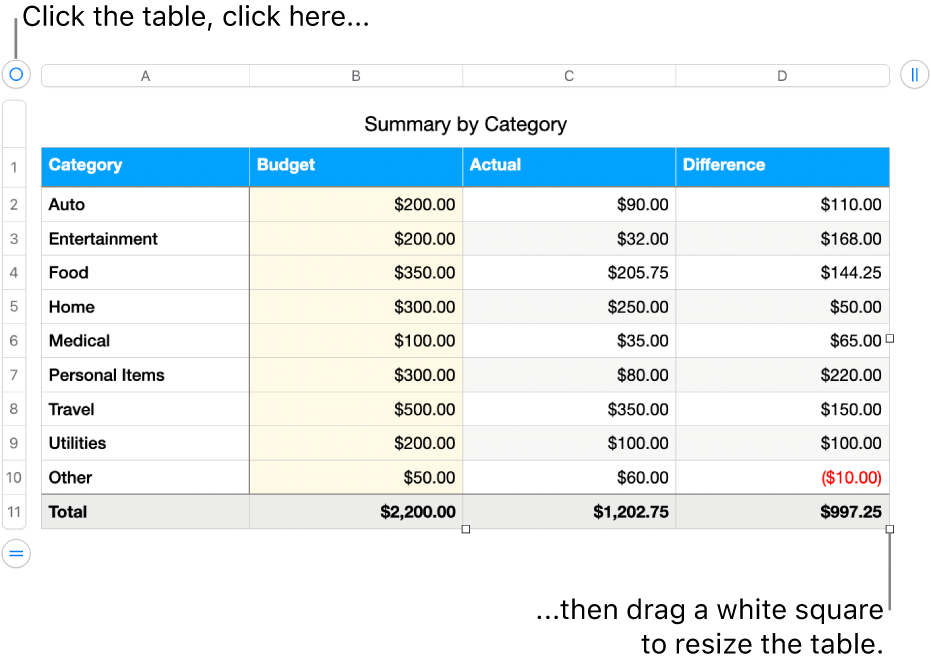Screen dimensions: 931x670
Task: Select row number 1
Action: tap(14, 167)
